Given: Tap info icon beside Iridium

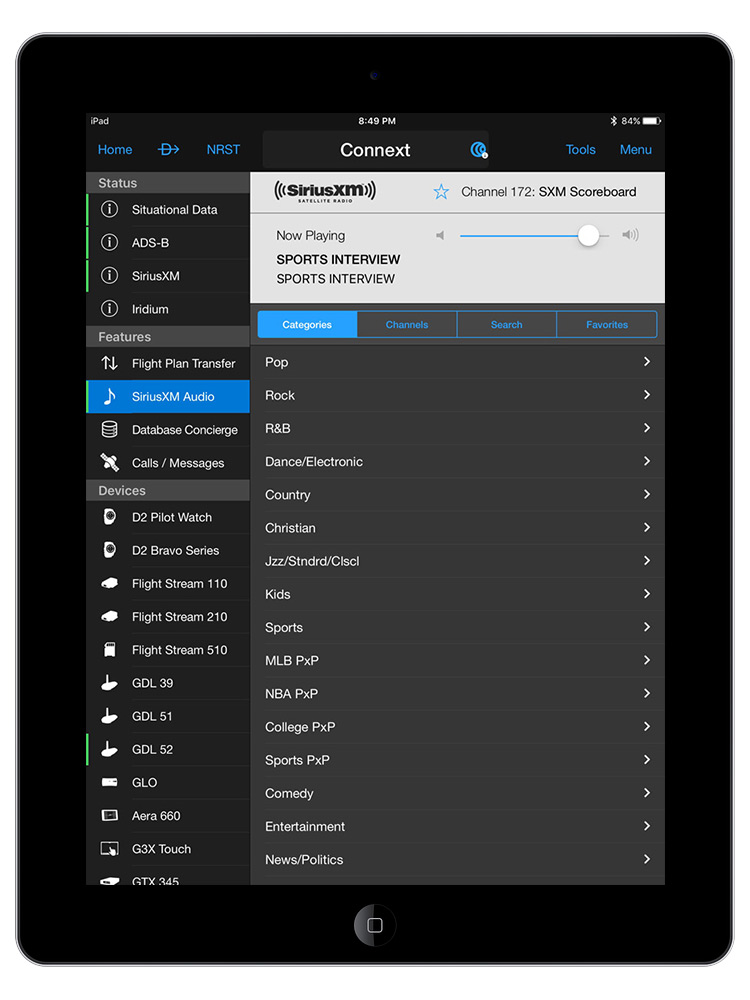Looking at the screenshot, I should [x=110, y=309].
